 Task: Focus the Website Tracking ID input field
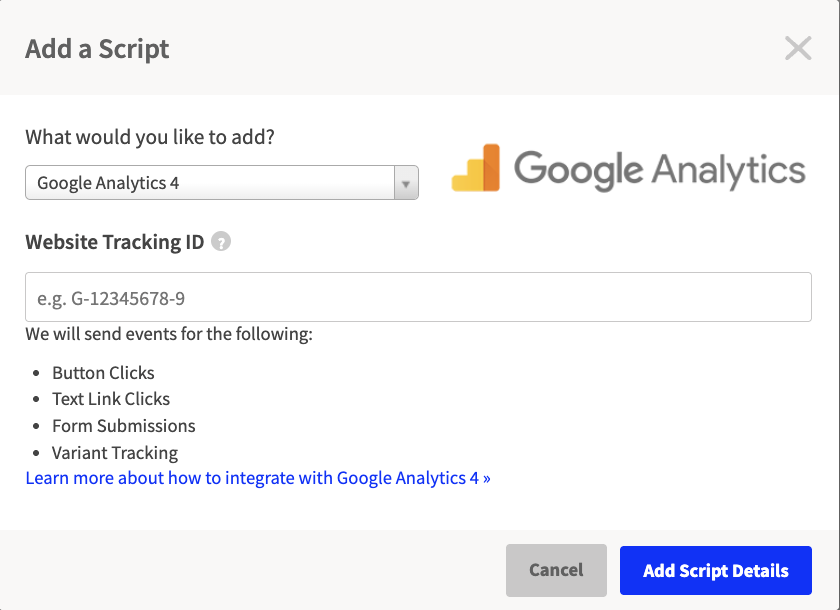(418, 297)
